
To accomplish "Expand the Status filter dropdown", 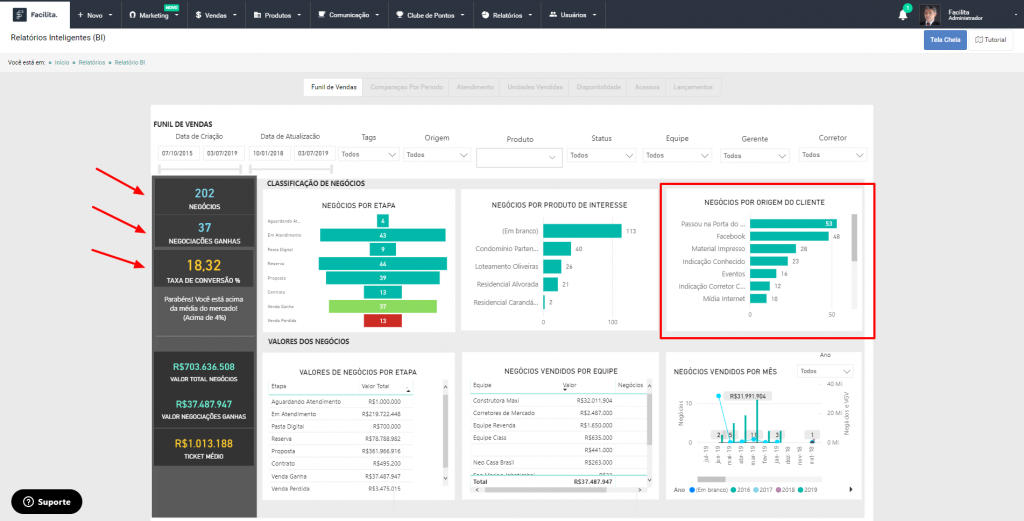I will click(601, 155).
